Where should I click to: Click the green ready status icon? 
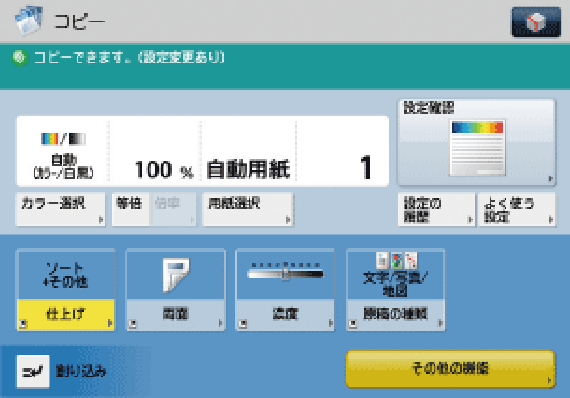(x=20, y=57)
